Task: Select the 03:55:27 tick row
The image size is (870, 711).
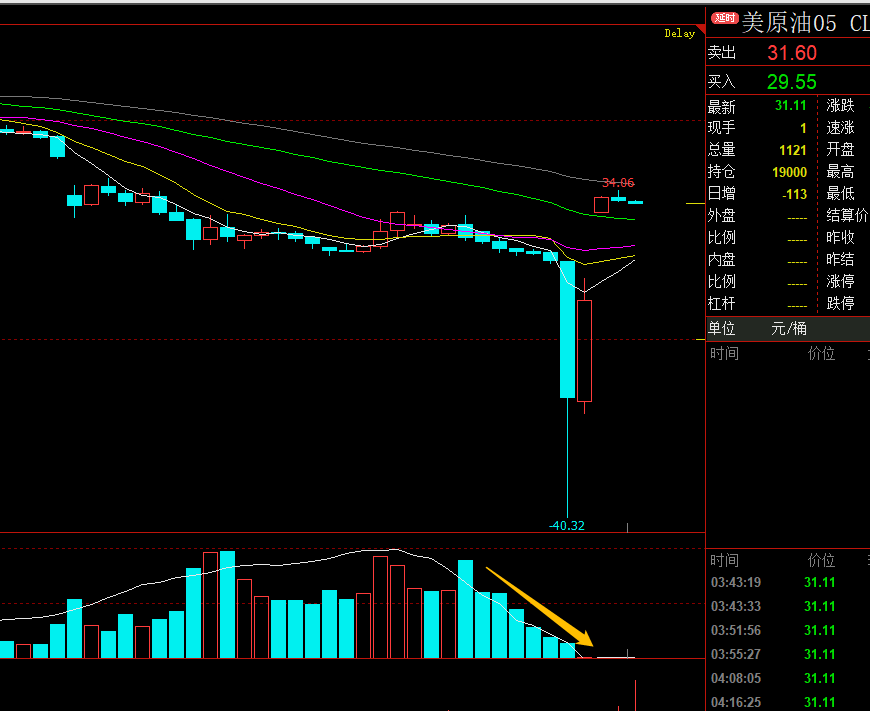Action: click(788, 654)
